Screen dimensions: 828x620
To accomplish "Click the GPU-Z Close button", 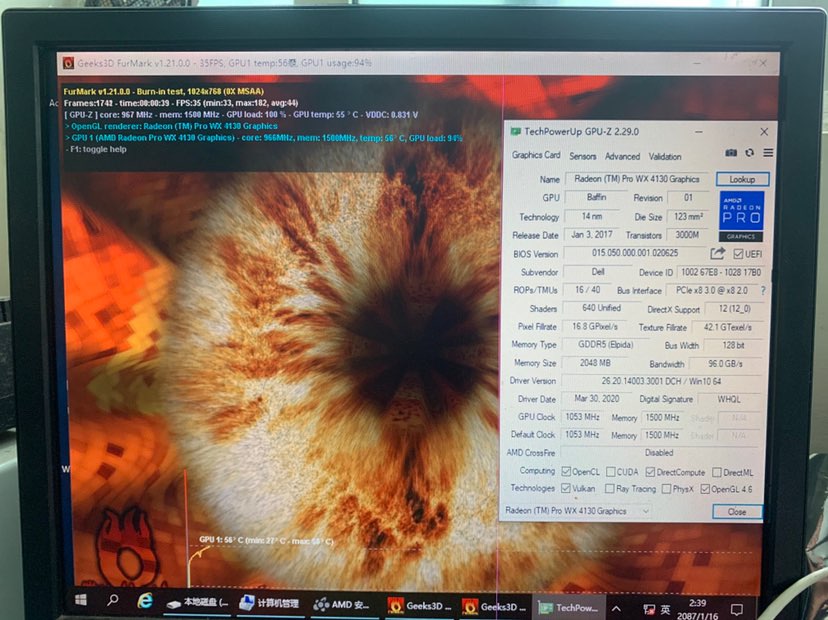I will [x=737, y=512].
